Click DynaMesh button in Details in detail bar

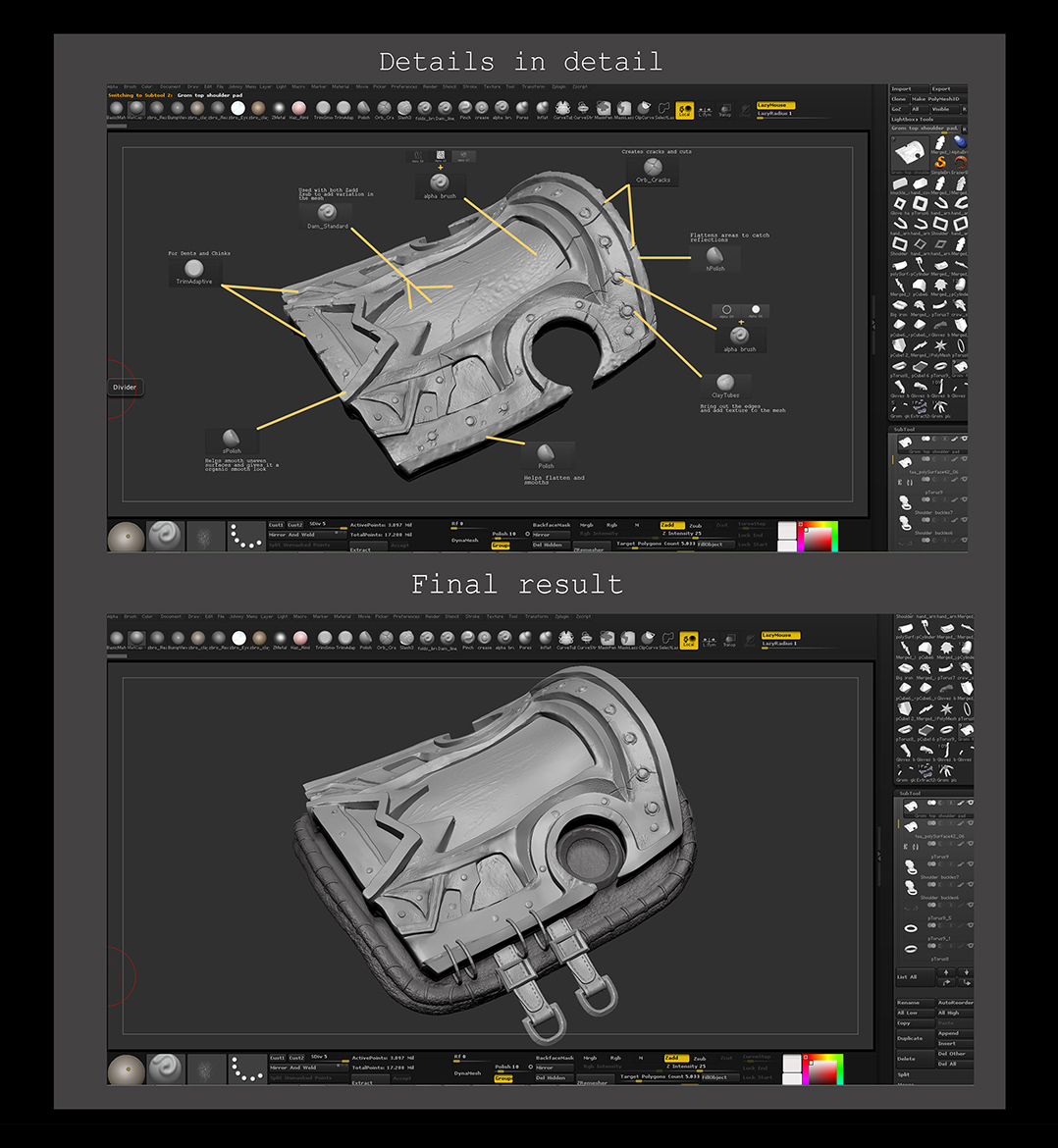pyautogui.click(x=464, y=541)
